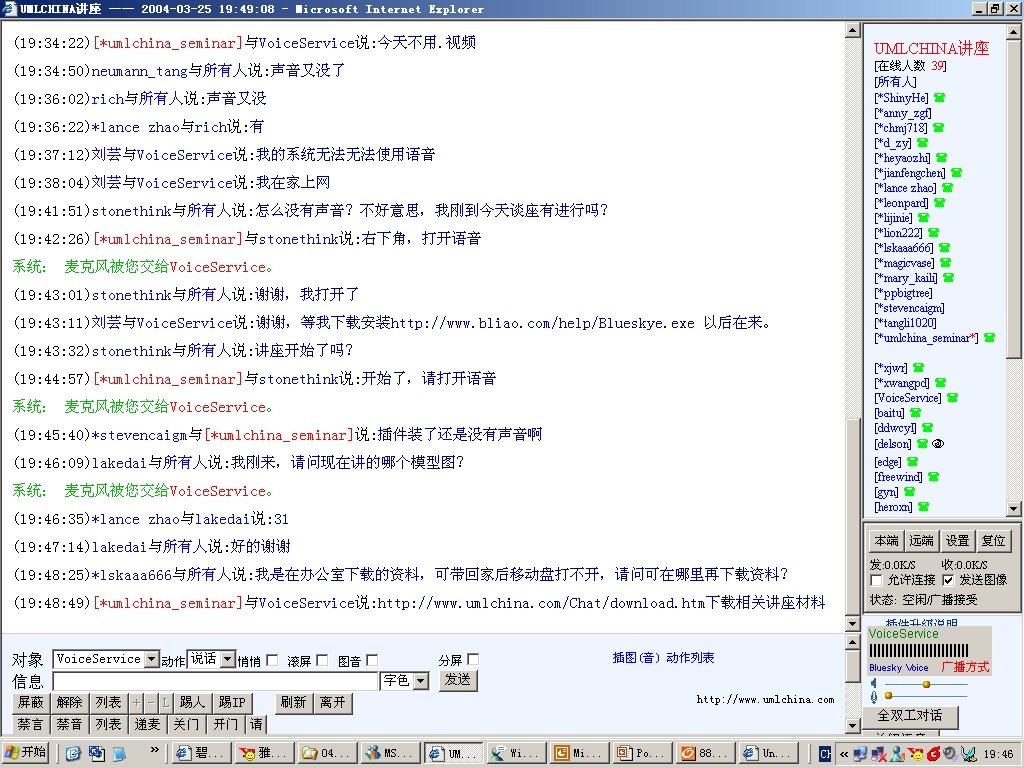Click the 开门 open door button
Viewport: 1024px width, 768px height.
click(225, 724)
